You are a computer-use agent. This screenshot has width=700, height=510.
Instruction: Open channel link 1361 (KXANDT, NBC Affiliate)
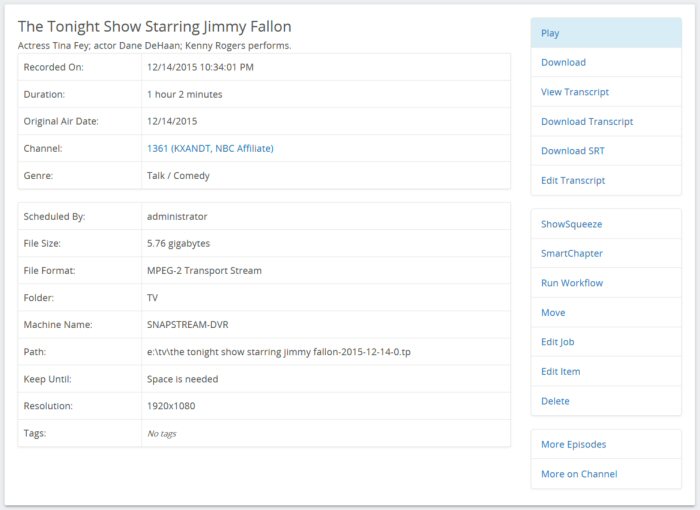(210, 148)
